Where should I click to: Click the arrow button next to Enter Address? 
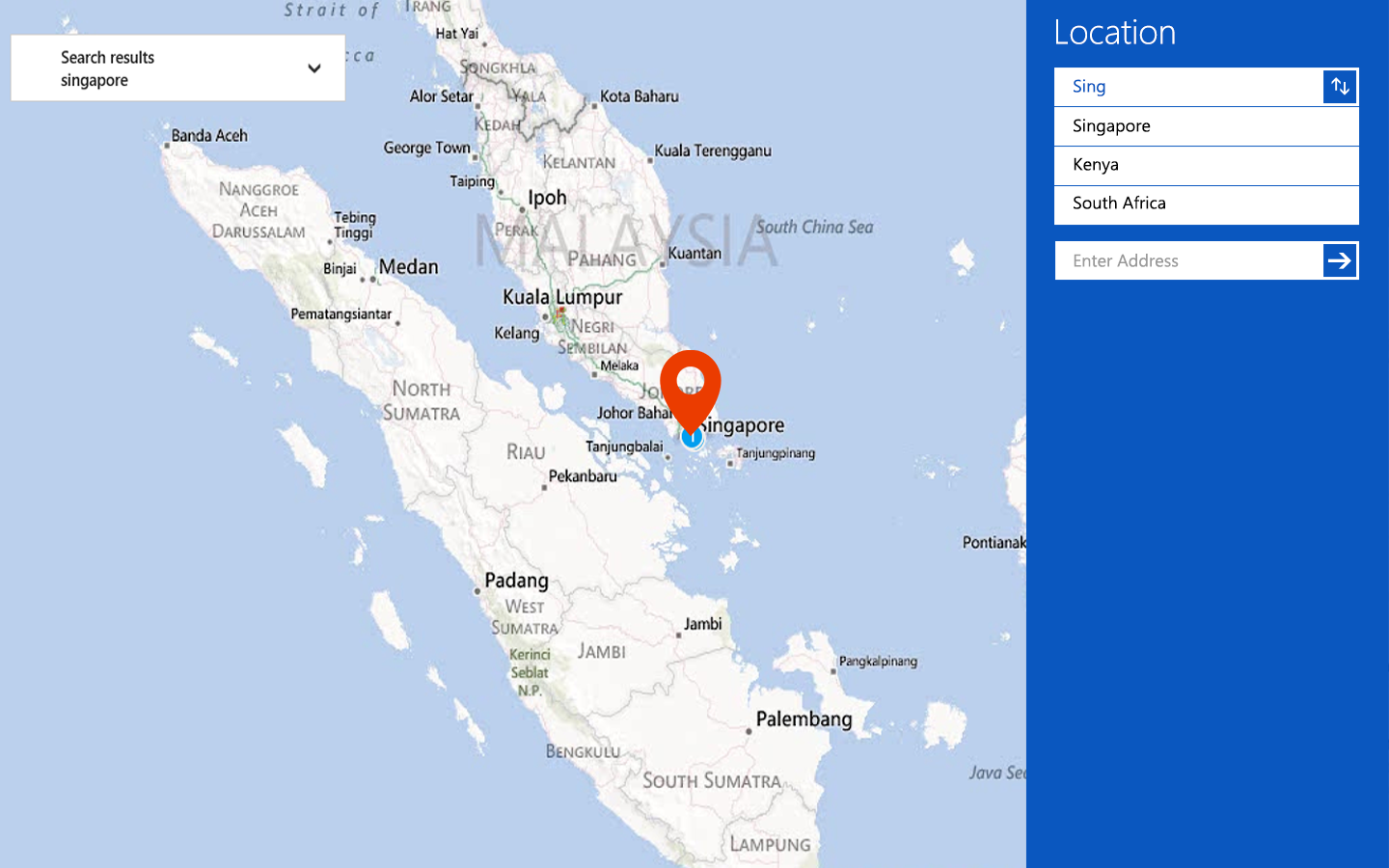coord(1340,260)
